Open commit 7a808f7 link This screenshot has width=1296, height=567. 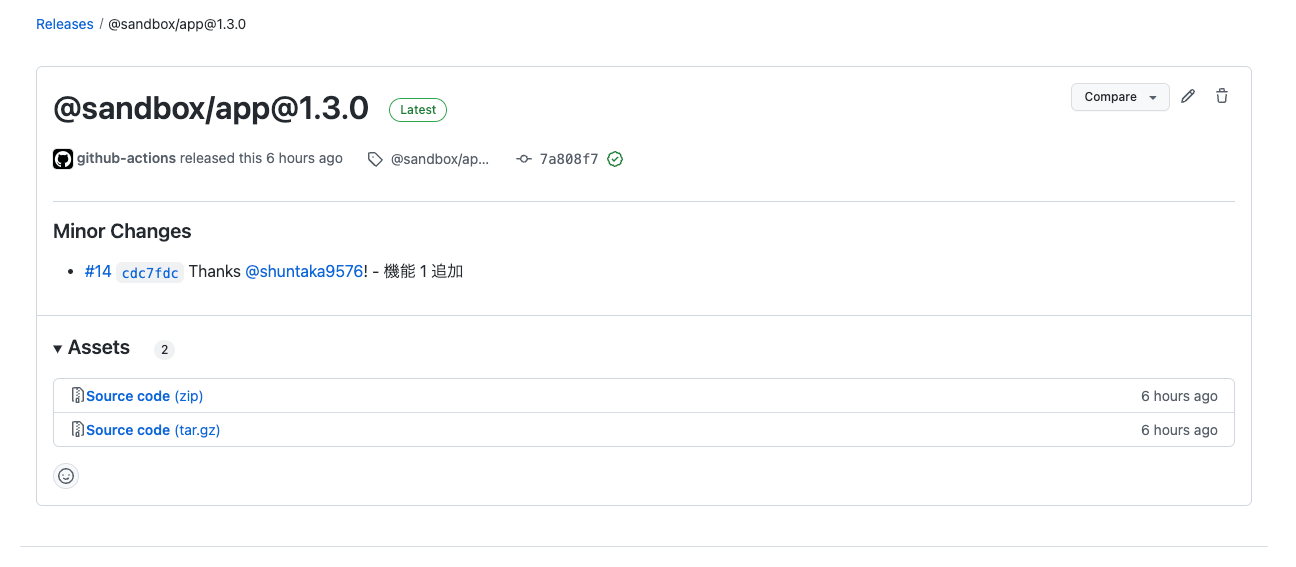[569, 159]
